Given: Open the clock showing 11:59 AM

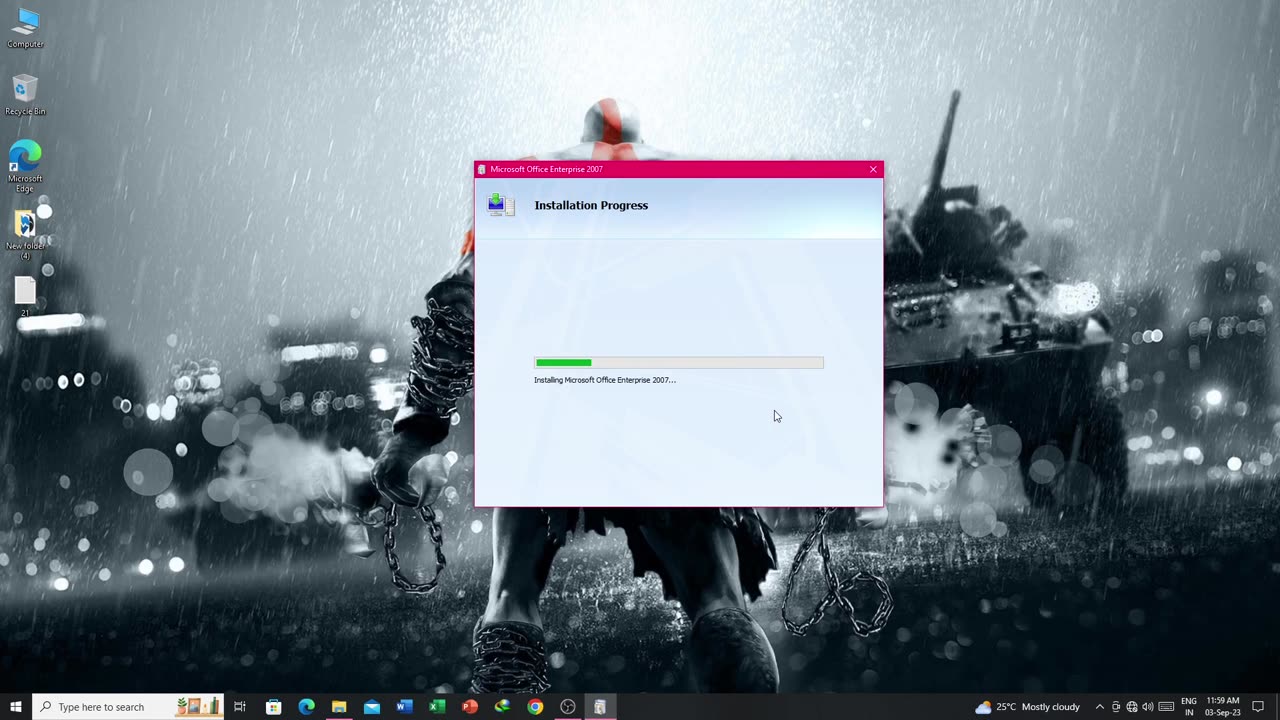Looking at the screenshot, I should [x=1223, y=707].
